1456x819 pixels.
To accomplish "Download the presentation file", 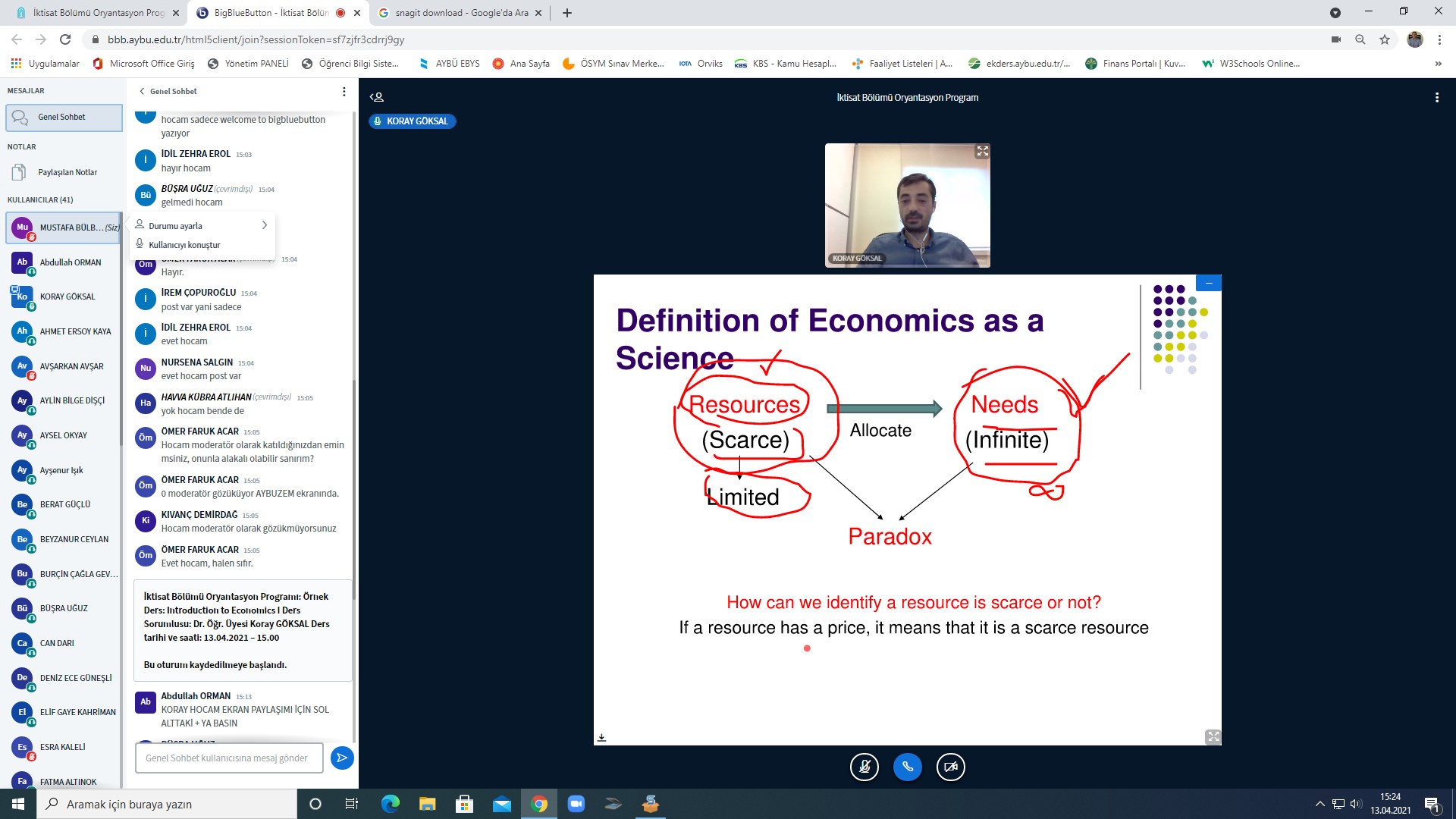I will pyautogui.click(x=601, y=737).
